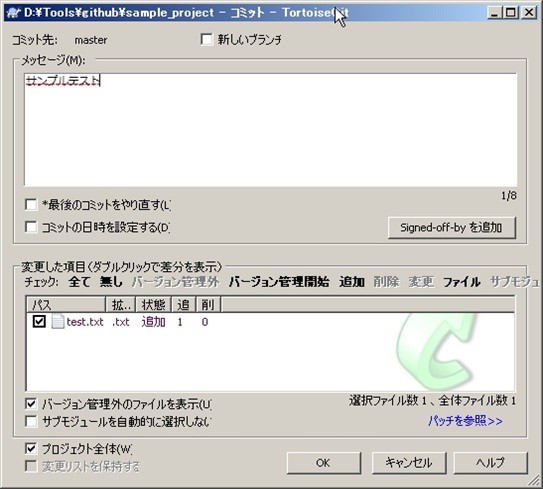Uncheck the test.txt file checkbox
543x489 pixels.
[x=39, y=321]
